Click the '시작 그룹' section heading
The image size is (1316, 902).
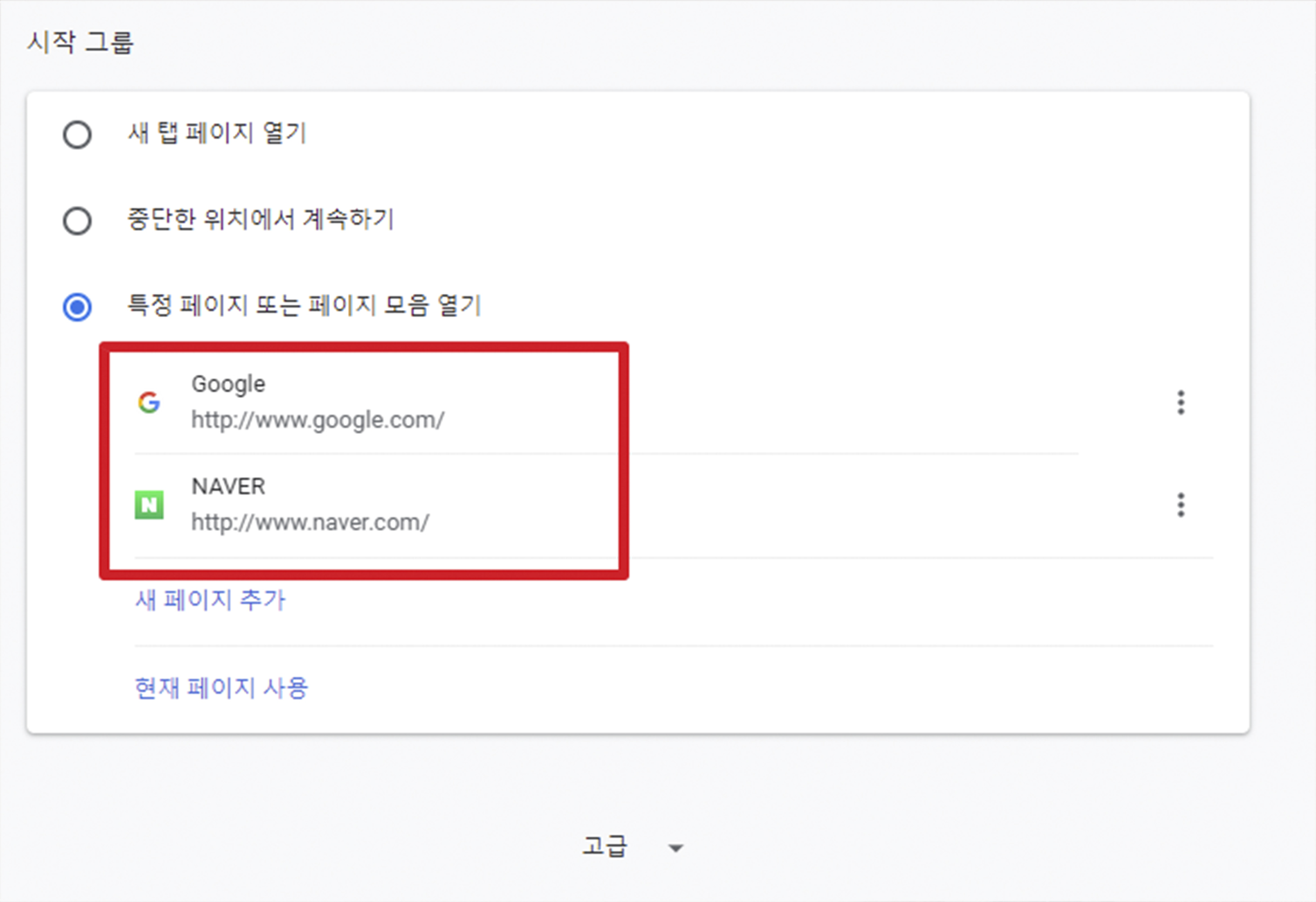point(80,43)
